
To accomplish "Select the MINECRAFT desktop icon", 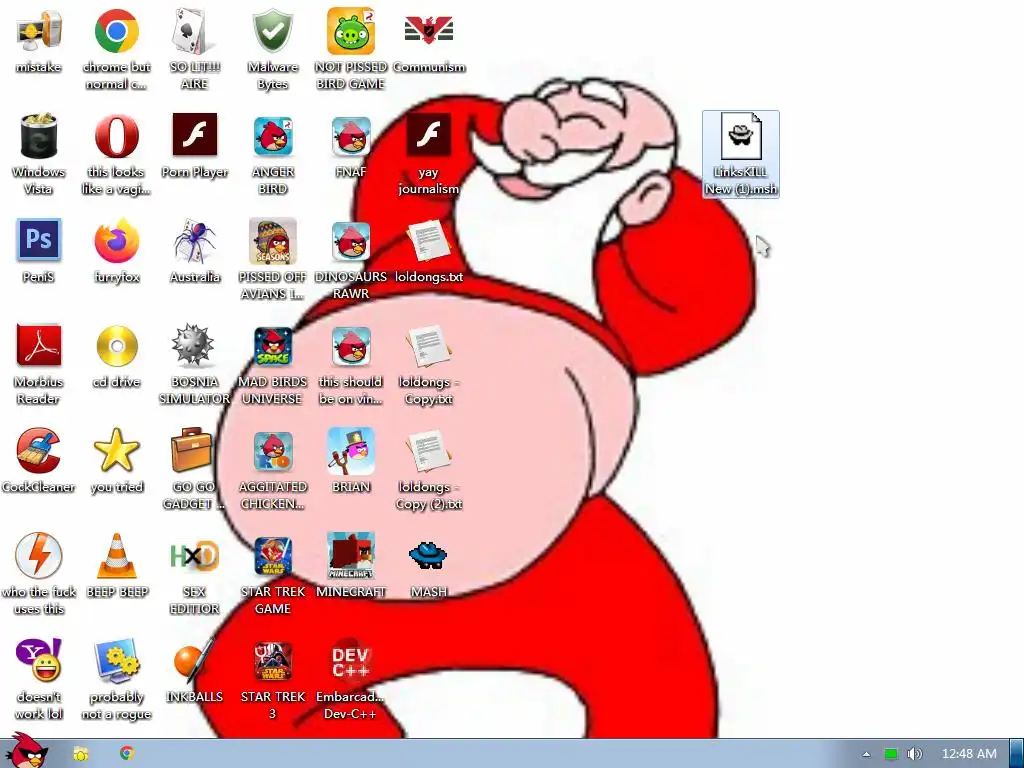I will coord(351,556).
